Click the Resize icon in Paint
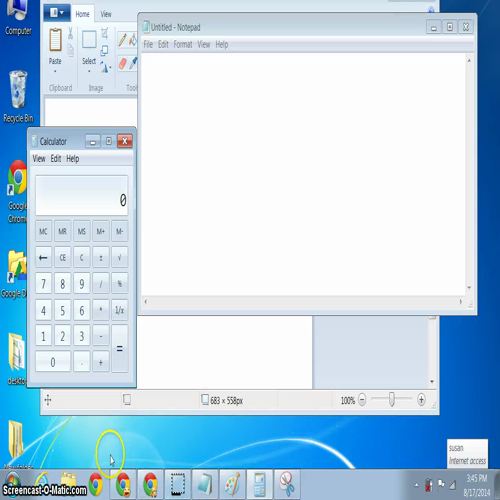The image size is (500, 500). coord(104,50)
